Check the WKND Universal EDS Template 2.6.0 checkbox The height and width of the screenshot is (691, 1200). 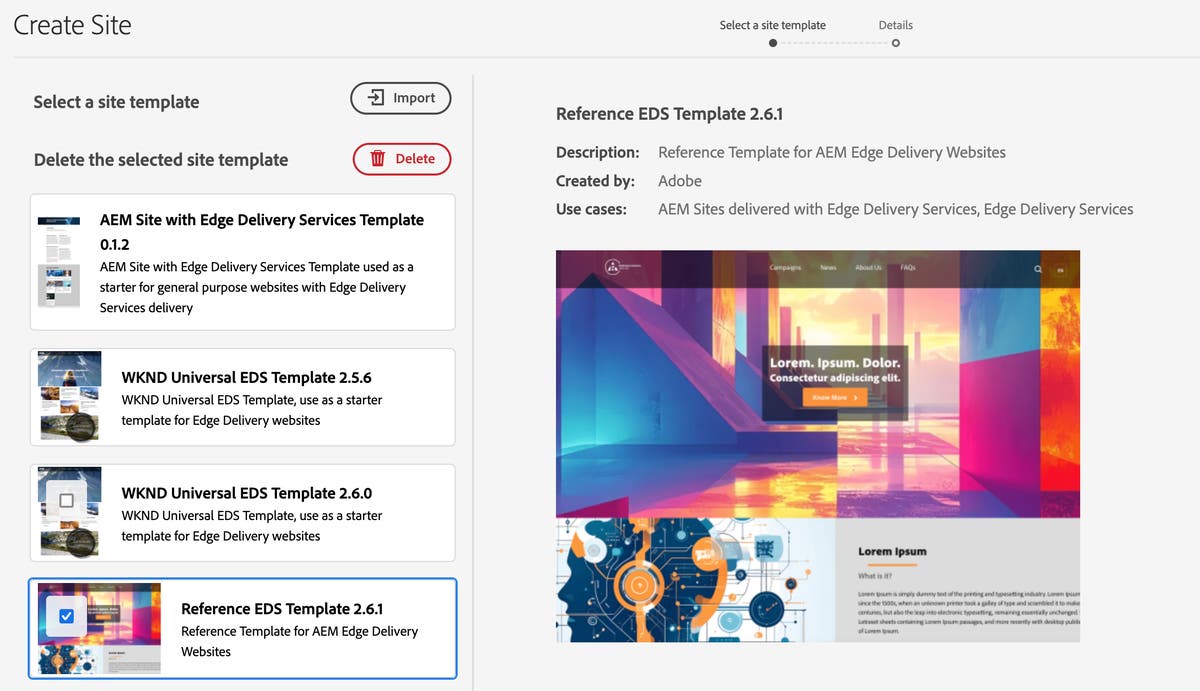(66, 500)
